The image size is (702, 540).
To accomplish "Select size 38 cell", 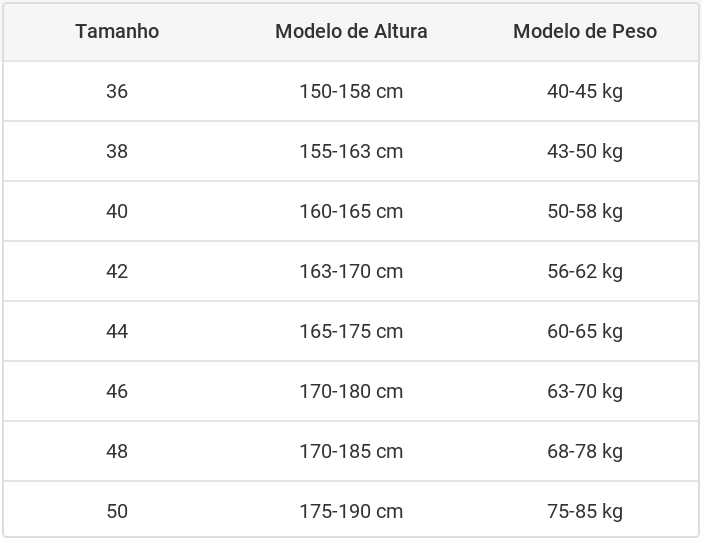I will 117,151.
